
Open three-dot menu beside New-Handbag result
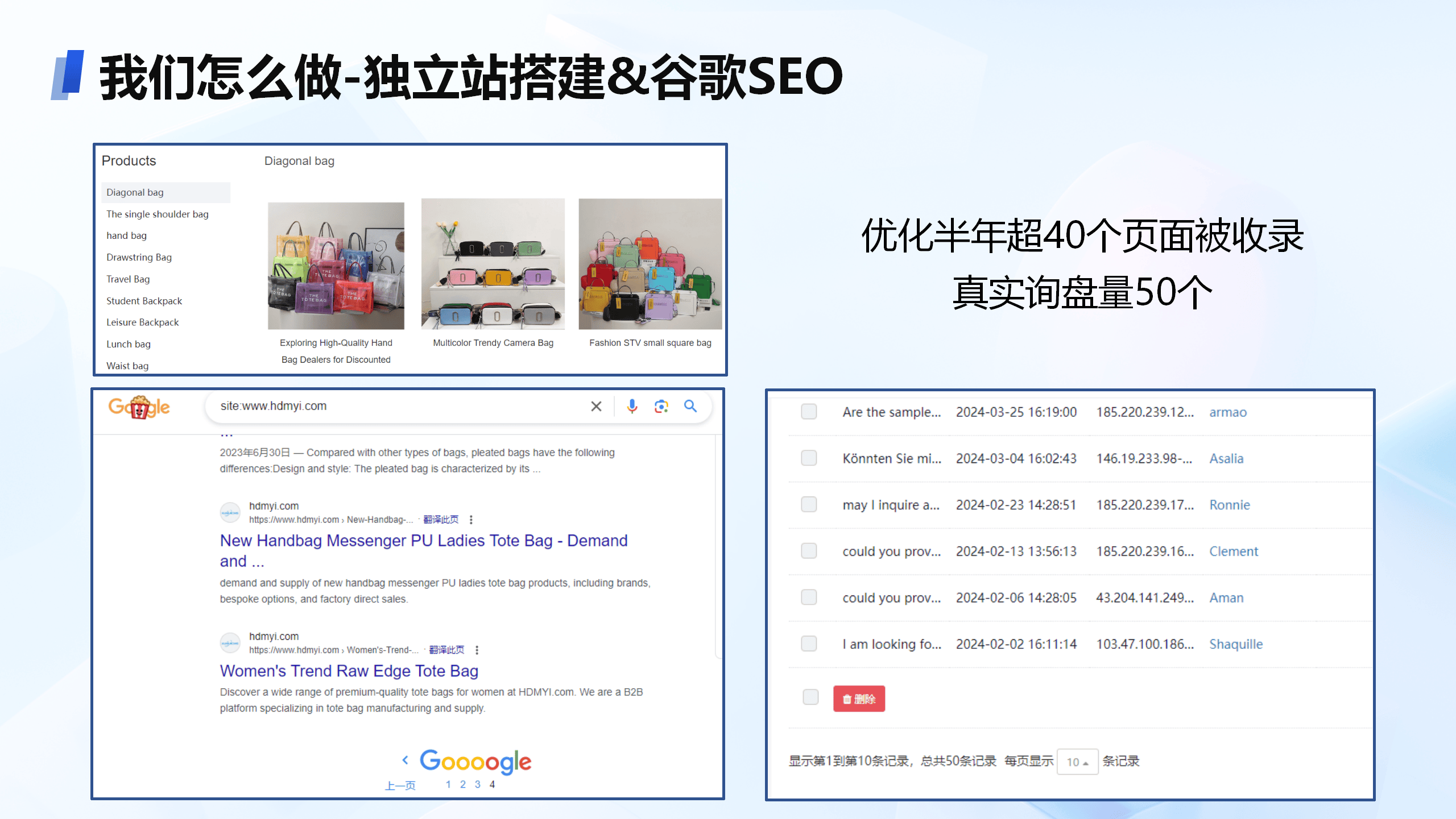click(x=471, y=519)
